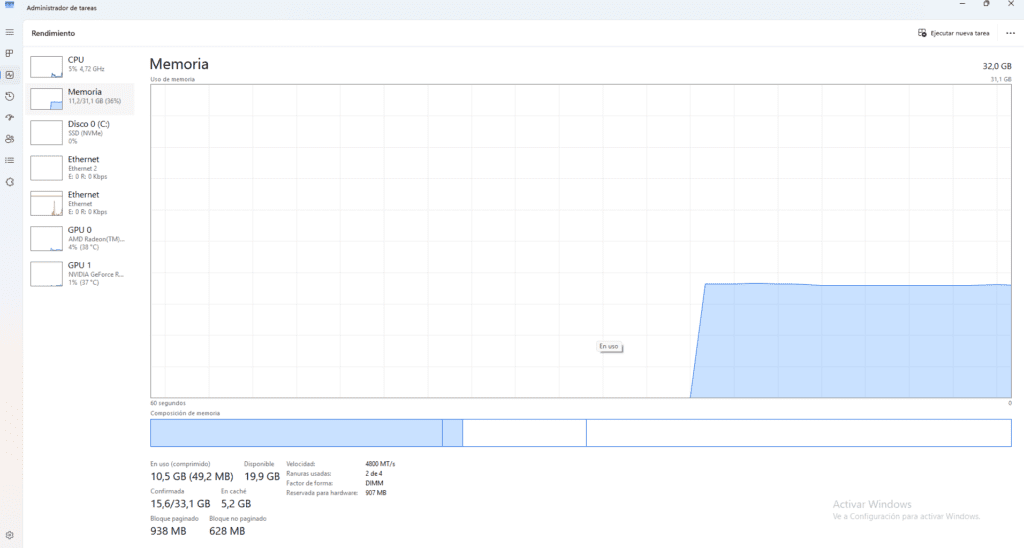The width and height of the screenshot is (1024, 548).
Task: Select GPU 0 AMD Radeon item
Action: (x=80, y=238)
